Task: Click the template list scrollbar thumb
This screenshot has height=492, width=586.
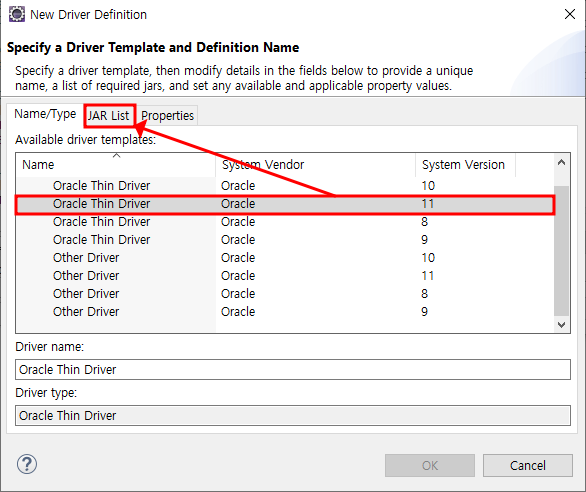Action: click(x=561, y=250)
